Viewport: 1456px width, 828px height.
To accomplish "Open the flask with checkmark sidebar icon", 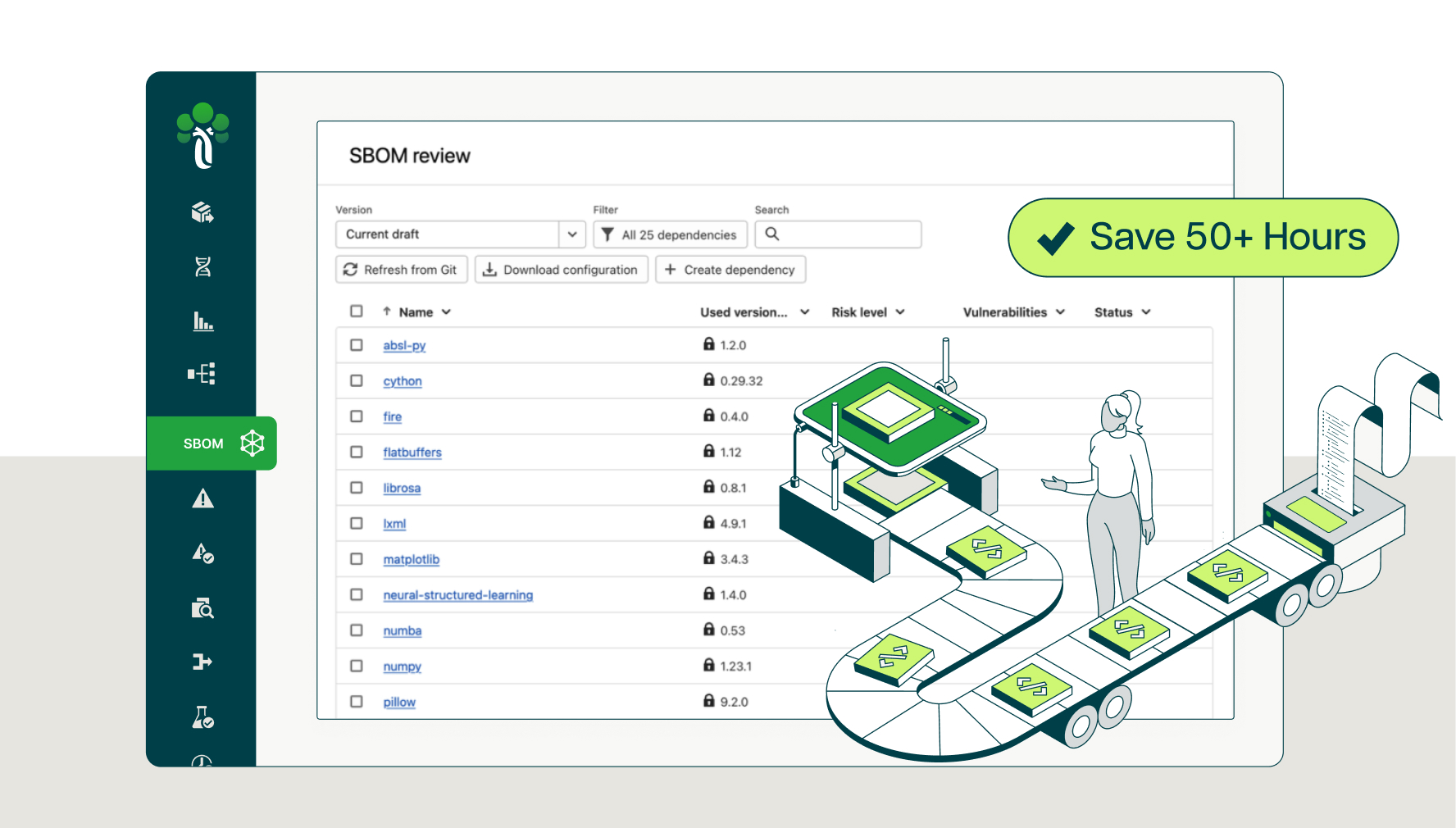I will point(202,717).
